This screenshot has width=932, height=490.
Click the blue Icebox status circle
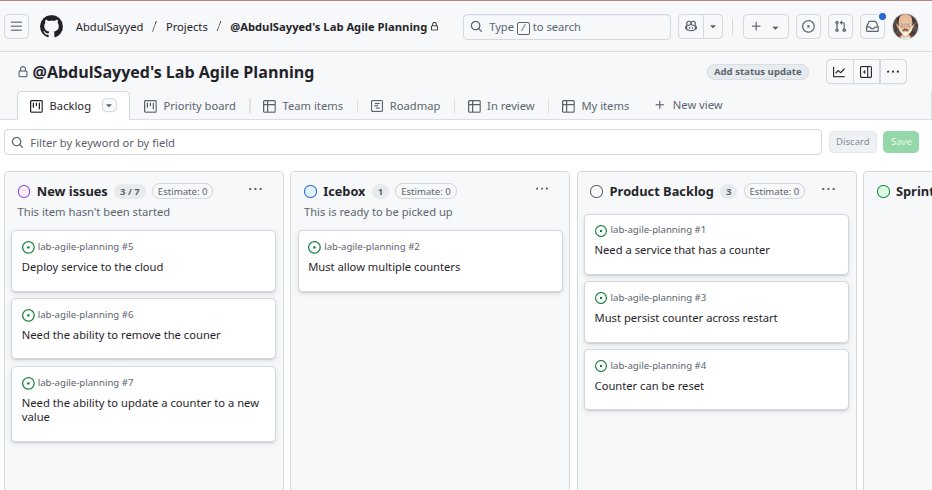pos(310,191)
